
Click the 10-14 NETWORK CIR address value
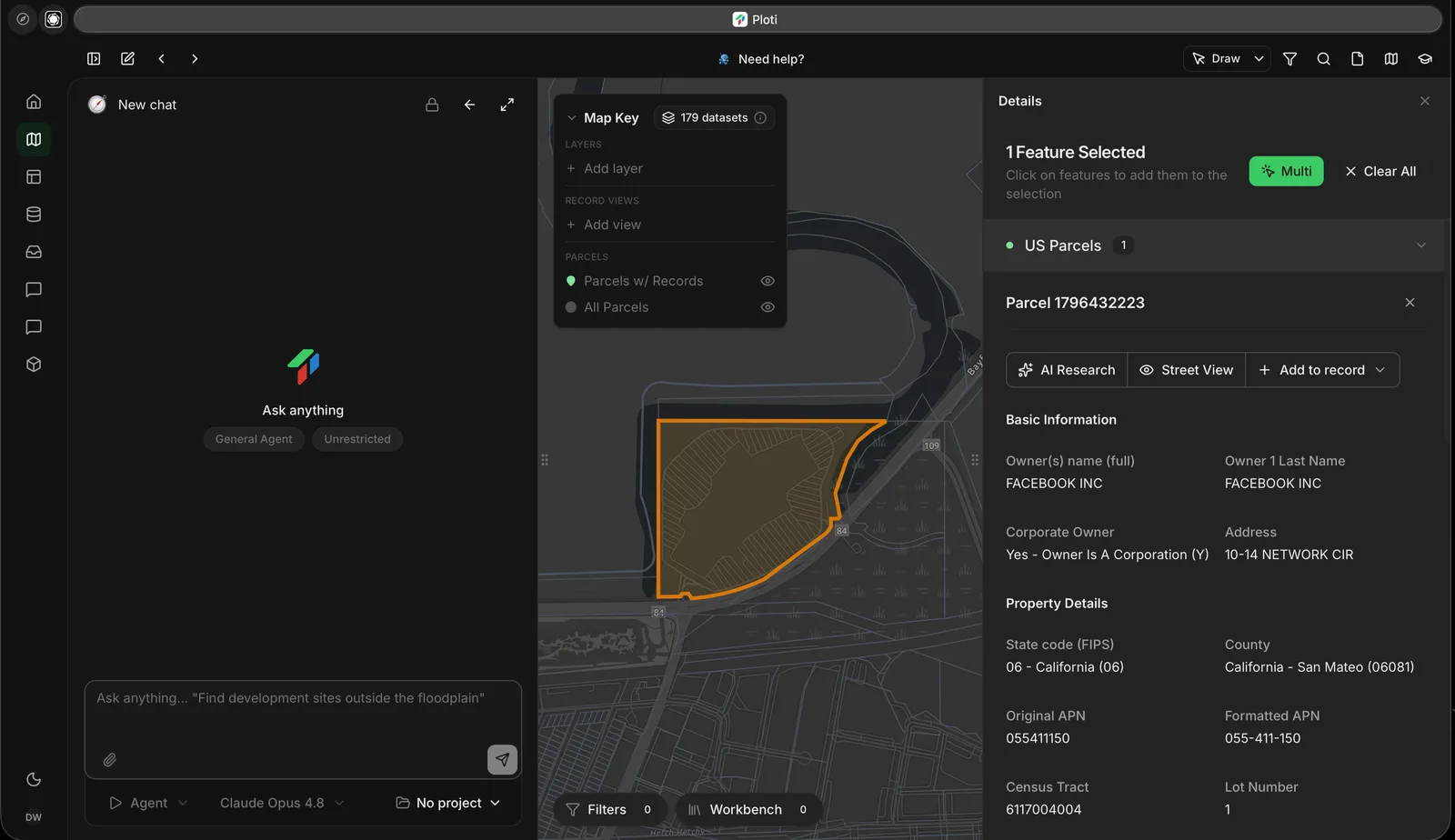click(x=1289, y=555)
